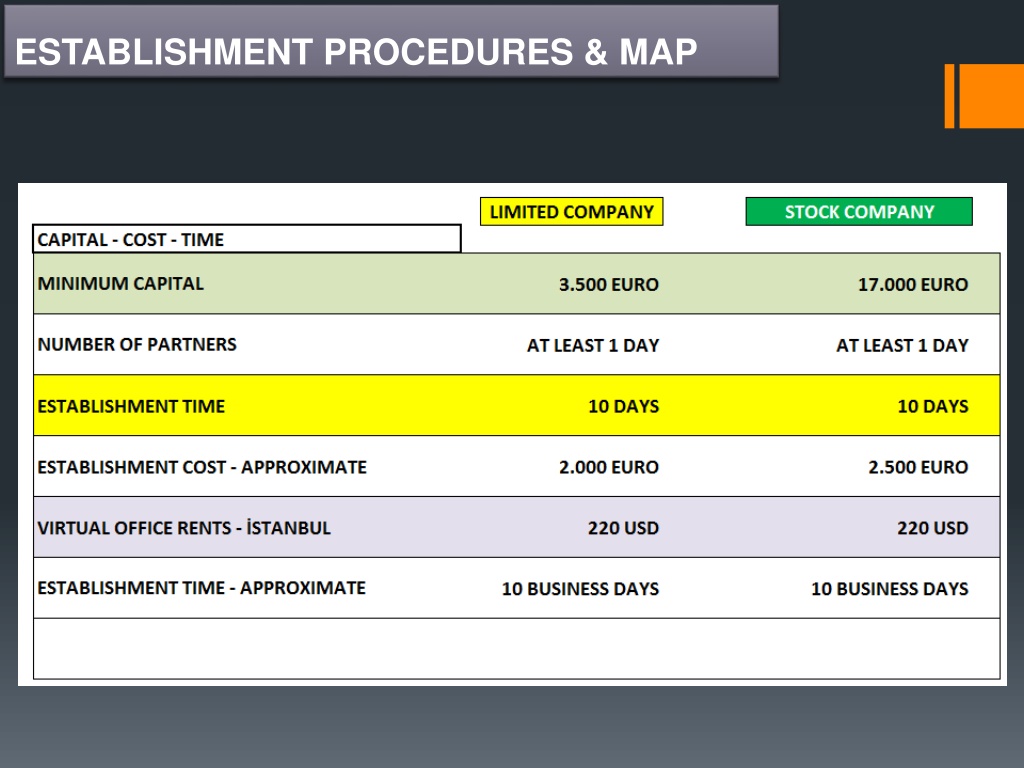Select the 17.000 EURO stock company value
Image resolution: width=1024 pixels, height=768 pixels.
912,285
